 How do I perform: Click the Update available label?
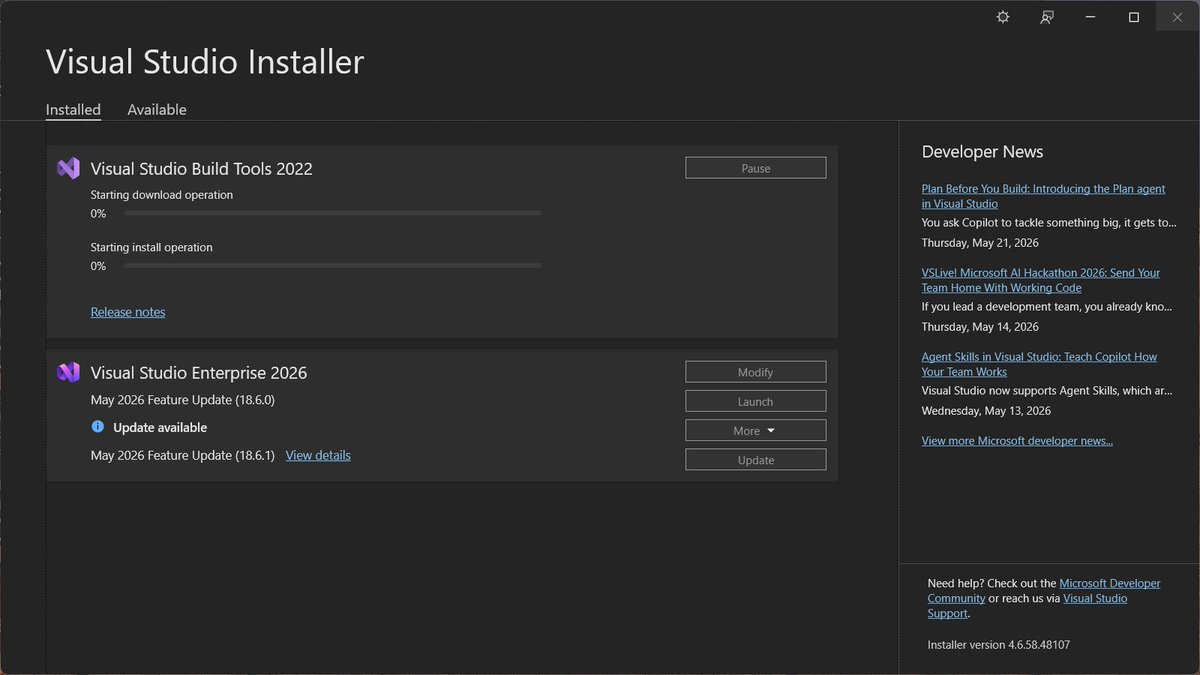tap(160, 427)
